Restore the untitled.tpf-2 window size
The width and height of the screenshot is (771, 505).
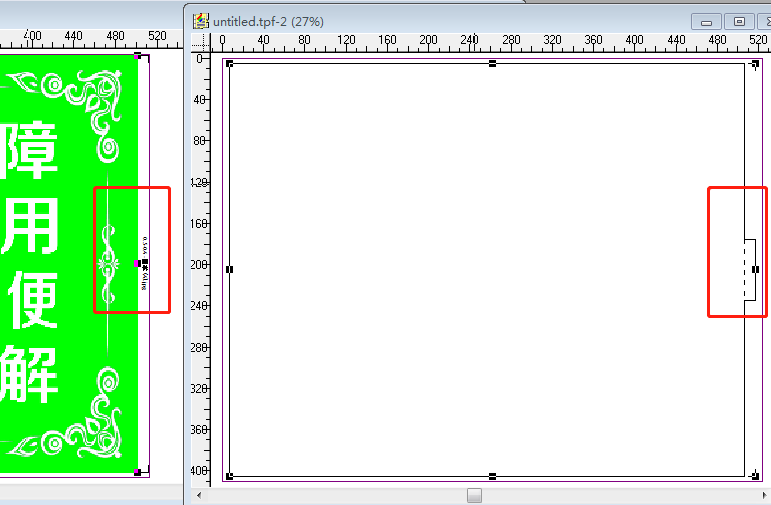(x=739, y=22)
